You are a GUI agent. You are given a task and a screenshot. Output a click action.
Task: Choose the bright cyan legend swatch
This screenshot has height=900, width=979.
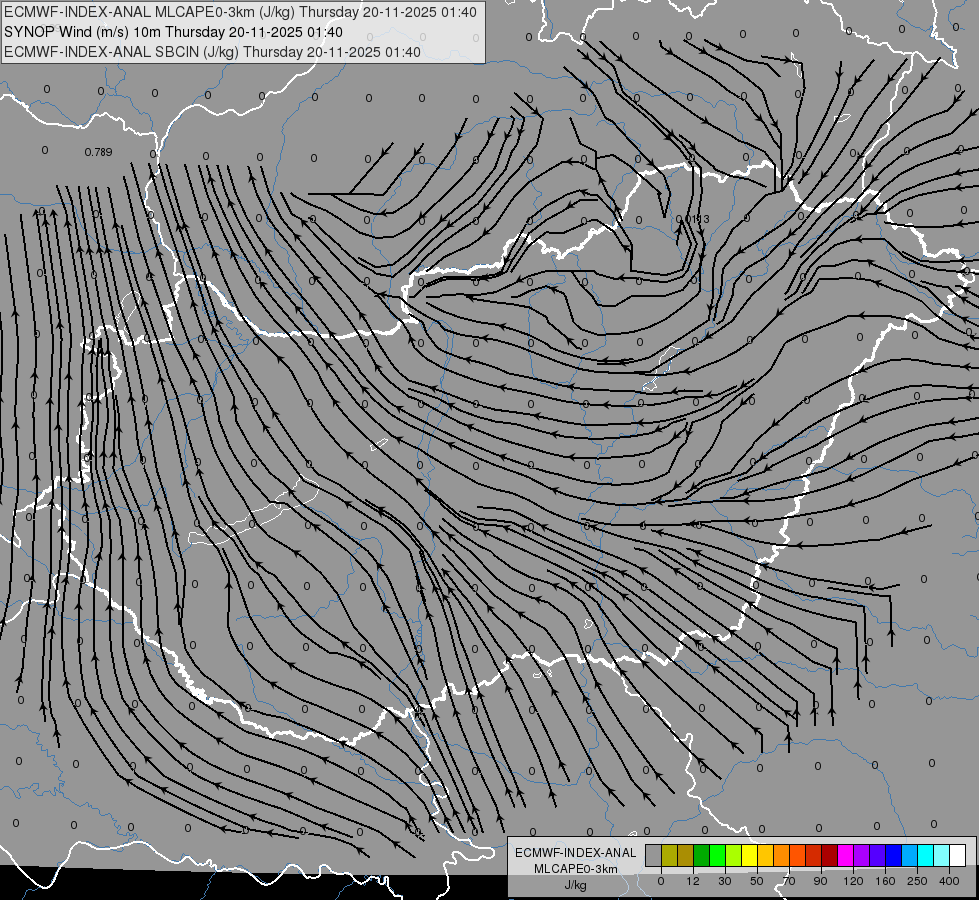click(x=927, y=855)
